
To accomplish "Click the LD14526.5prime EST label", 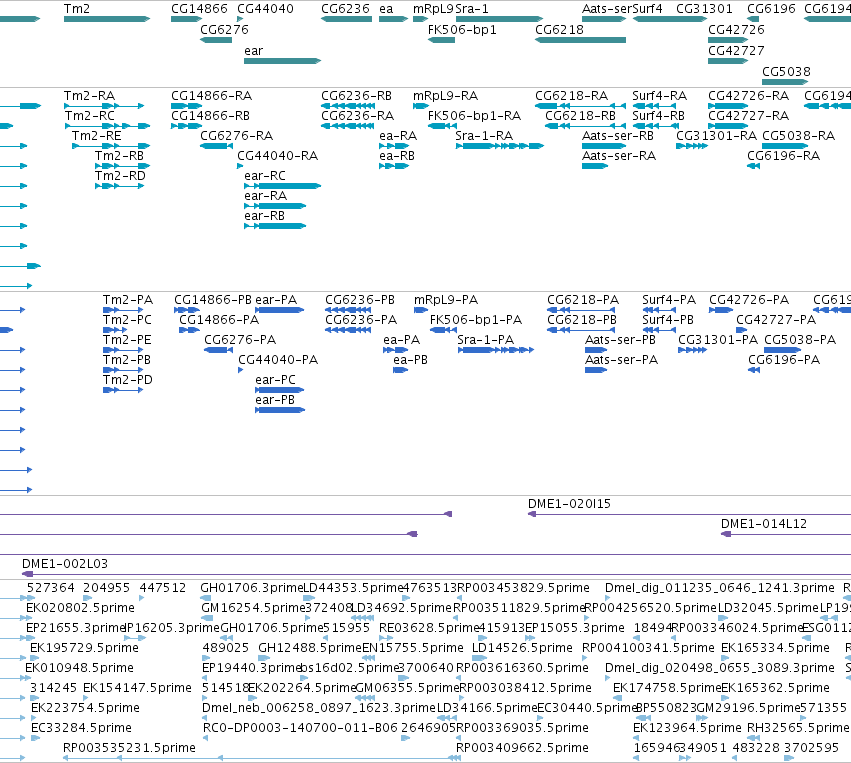I will click(x=522, y=648).
